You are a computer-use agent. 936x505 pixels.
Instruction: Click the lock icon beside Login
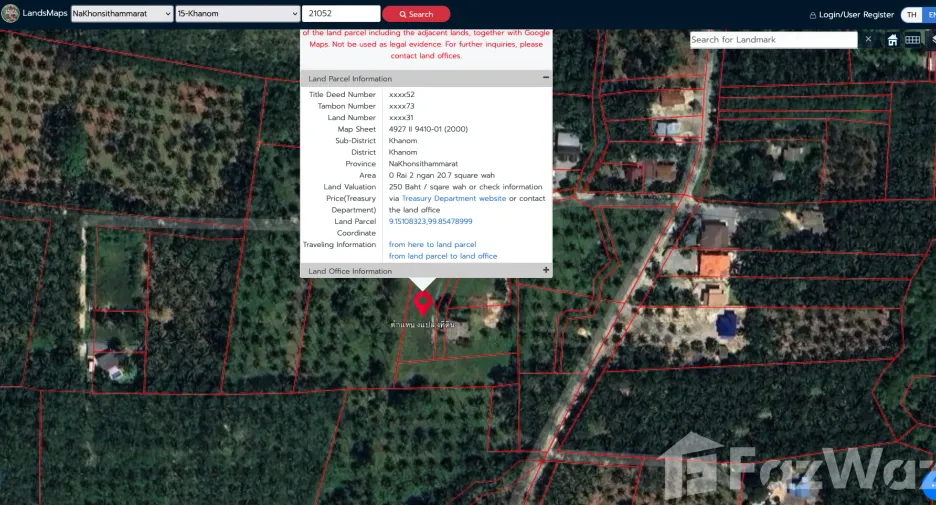(812, 15)
